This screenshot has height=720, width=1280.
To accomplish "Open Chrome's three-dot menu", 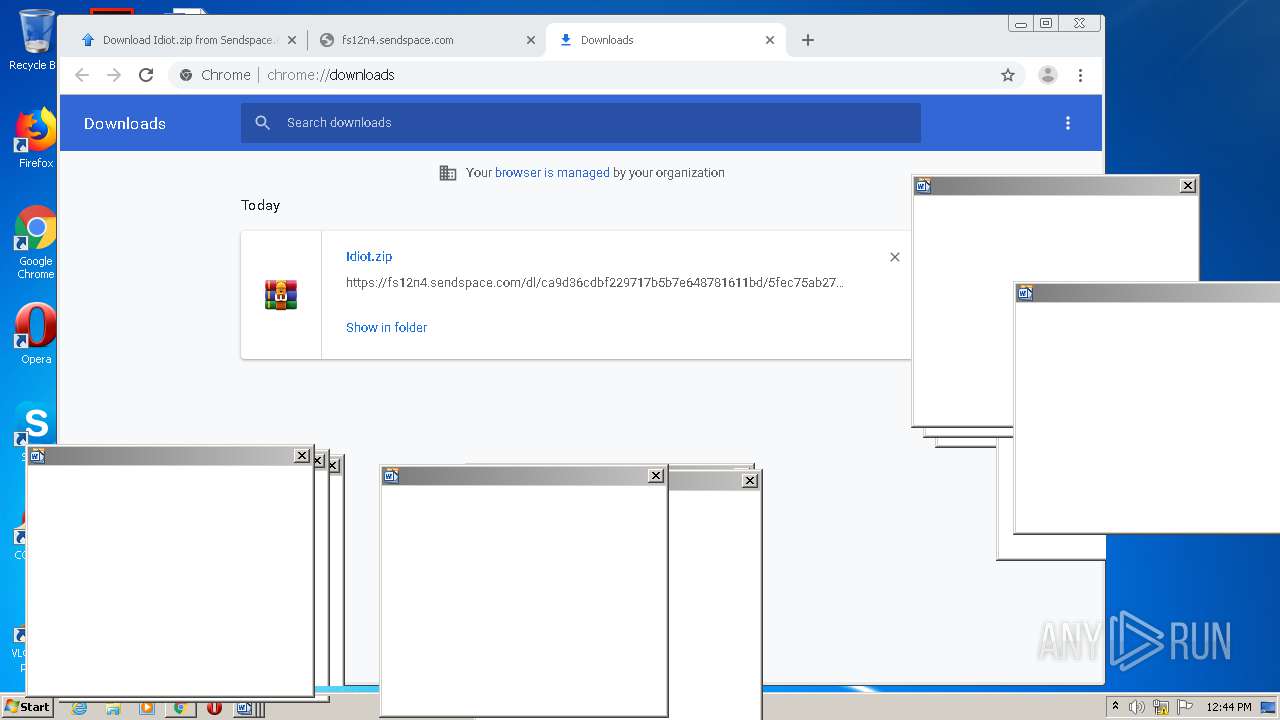I will 1080,75.
